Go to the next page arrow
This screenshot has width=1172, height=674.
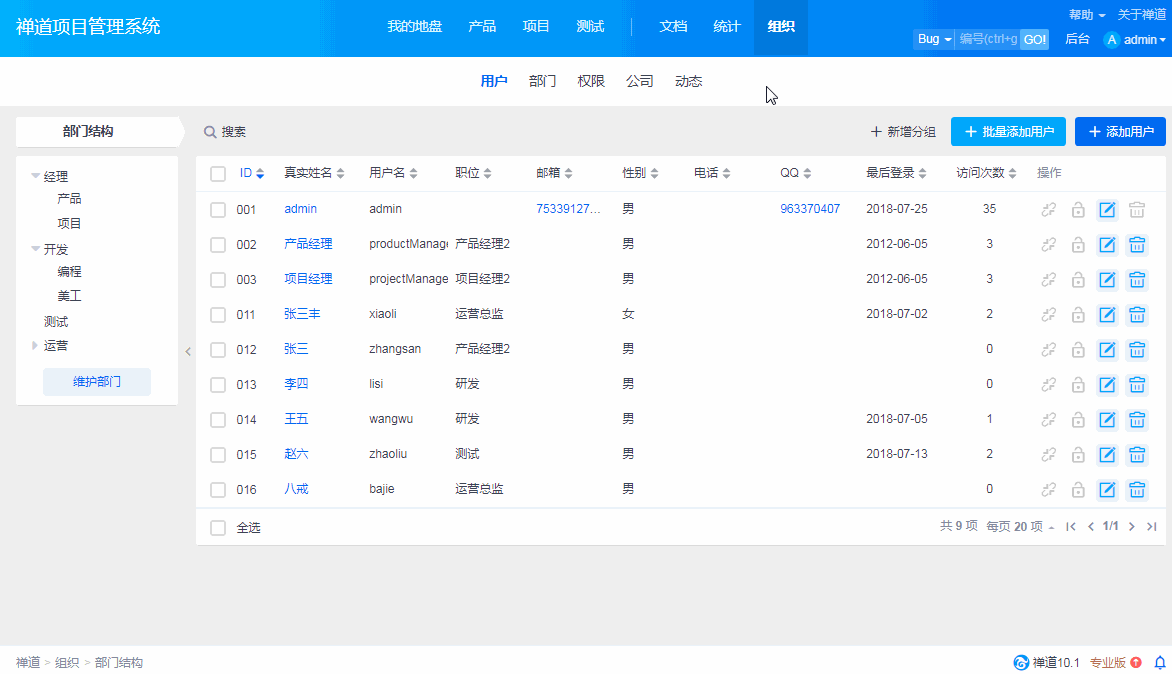point(1132,527)
